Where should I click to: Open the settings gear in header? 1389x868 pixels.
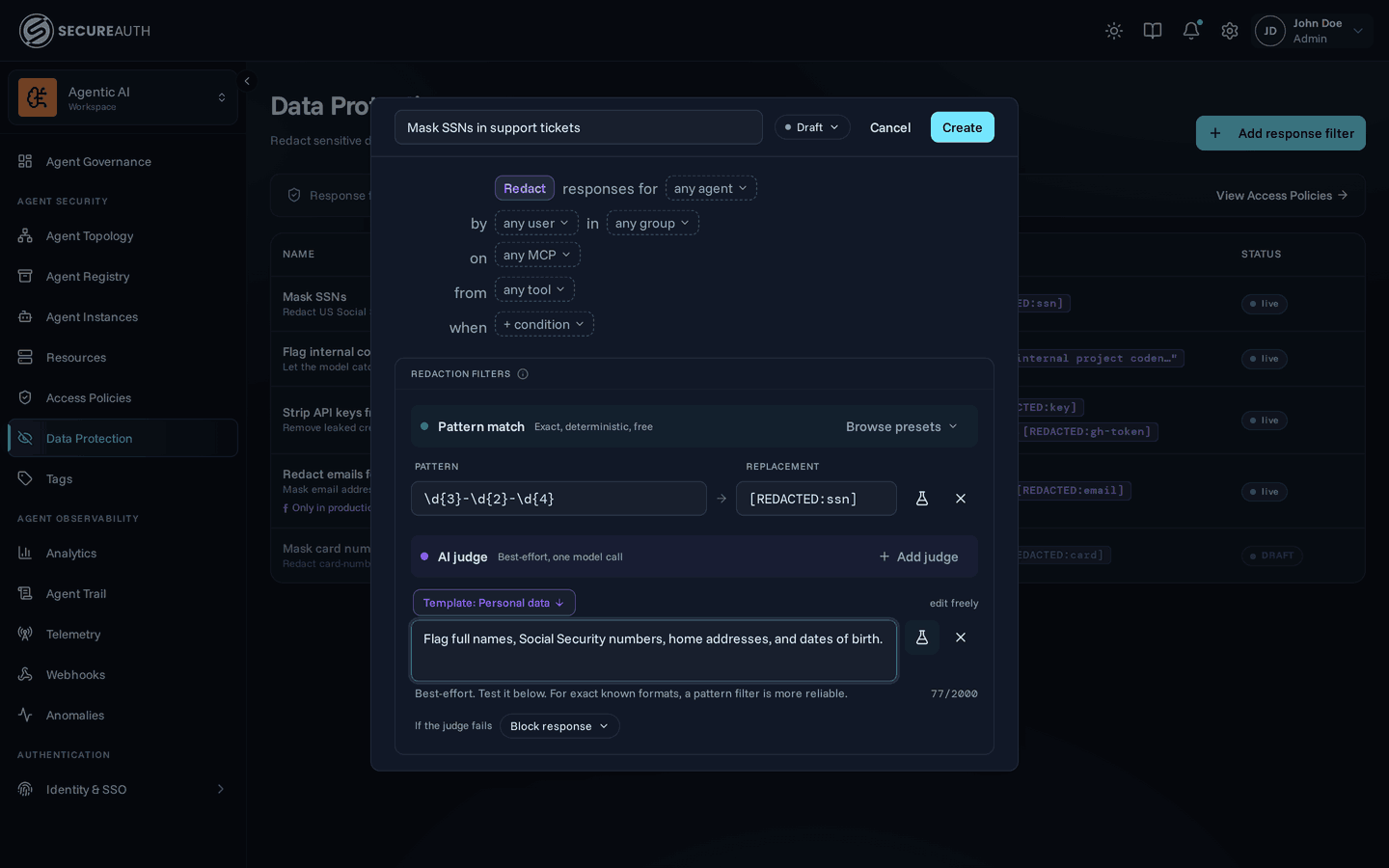(x=1230, y=31)
